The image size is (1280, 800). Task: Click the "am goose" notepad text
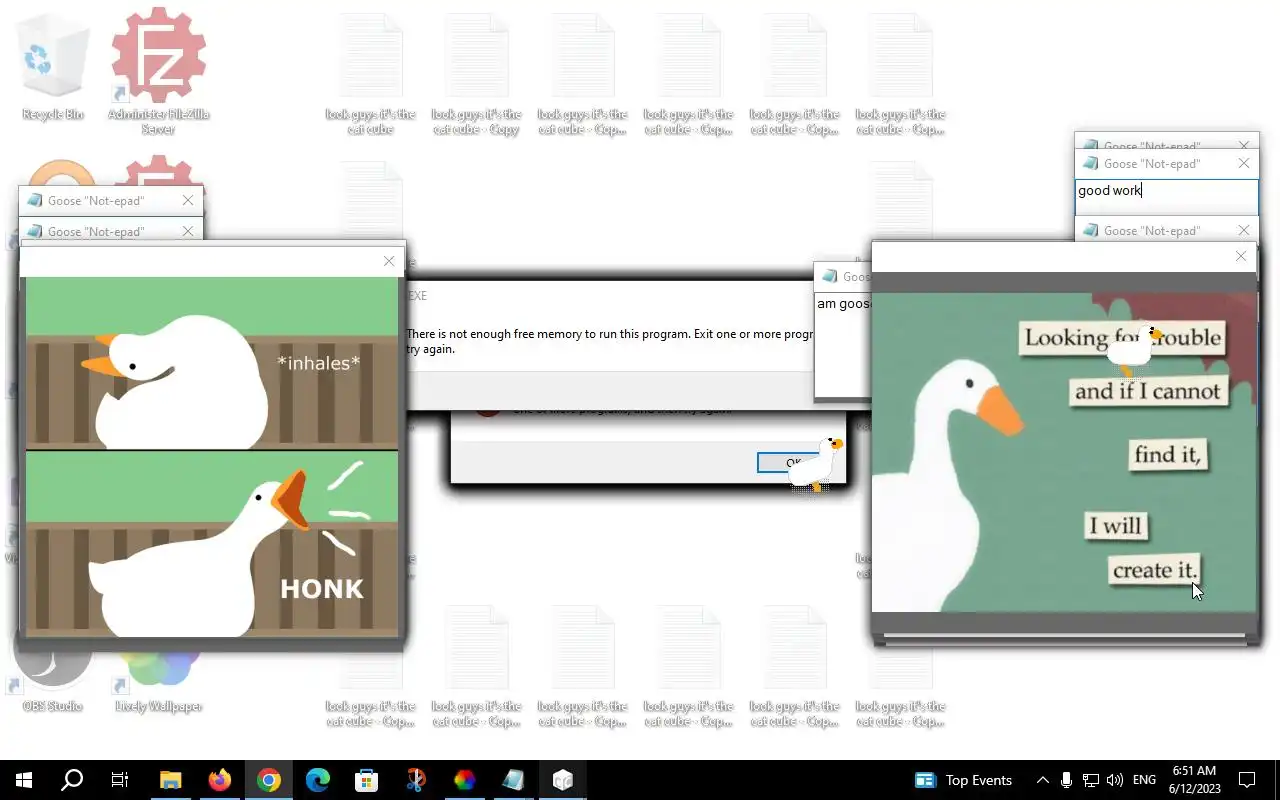click(x=843, y=303)
